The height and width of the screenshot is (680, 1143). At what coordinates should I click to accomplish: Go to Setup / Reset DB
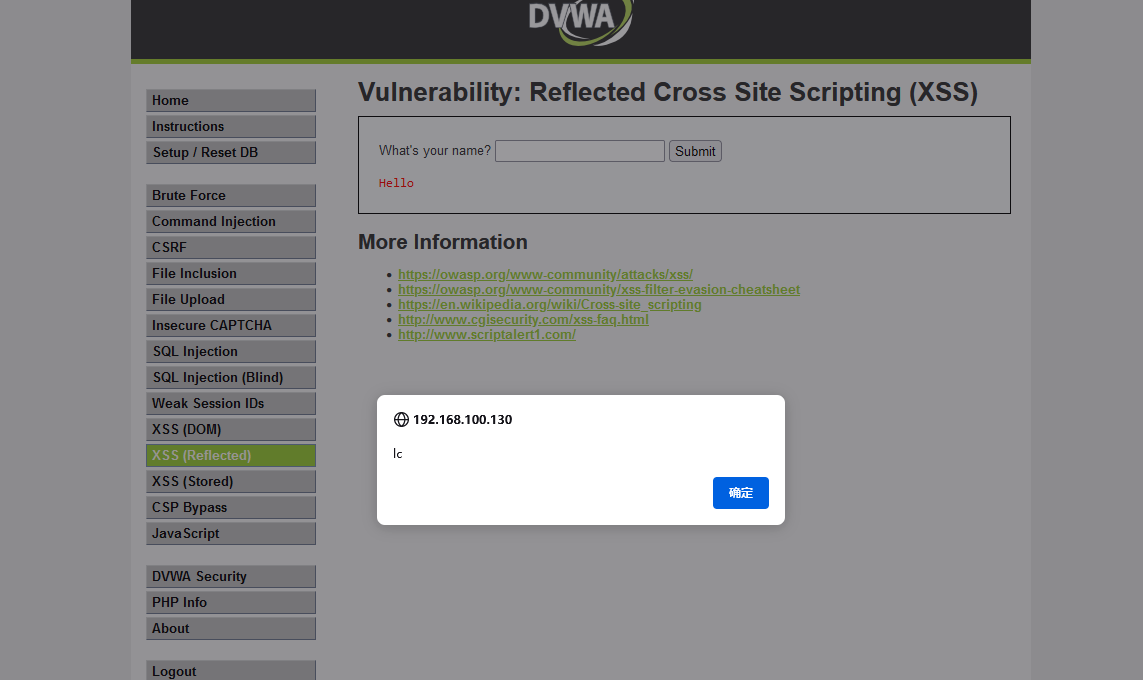(231, 152)
